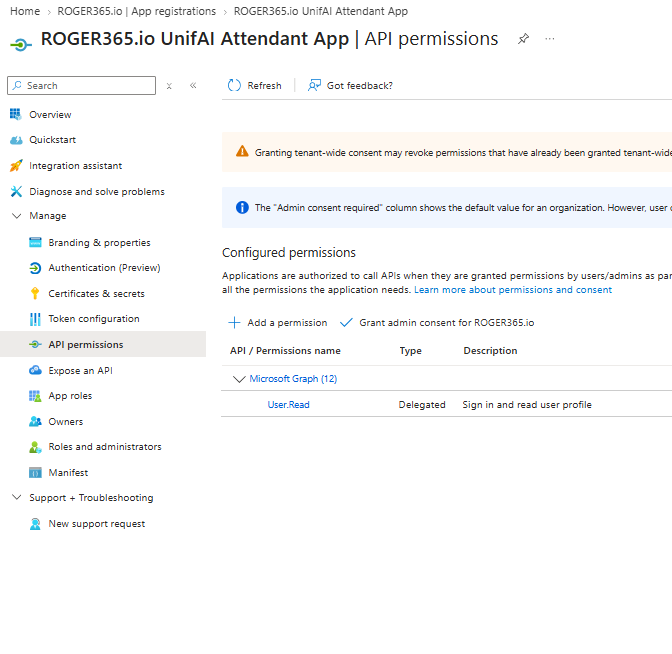Click Add a permission text

click(x=287, y=323)
